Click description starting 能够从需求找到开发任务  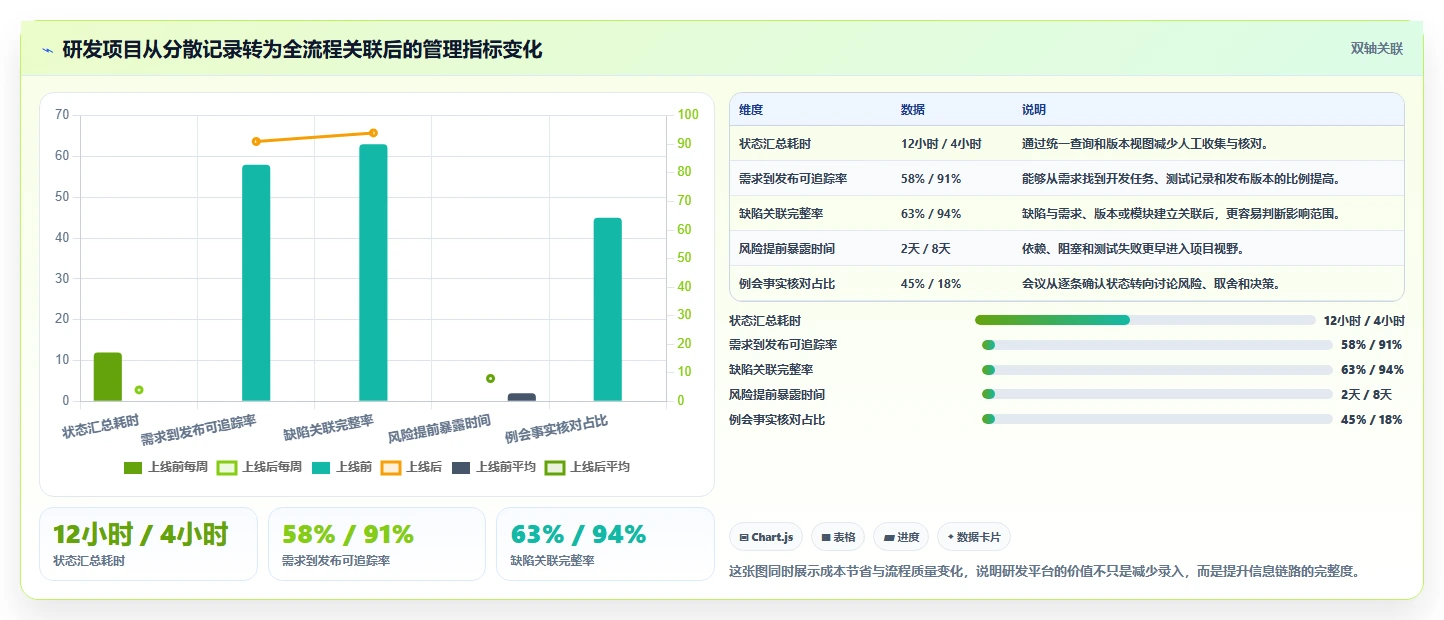click(x=1181, y=179)
